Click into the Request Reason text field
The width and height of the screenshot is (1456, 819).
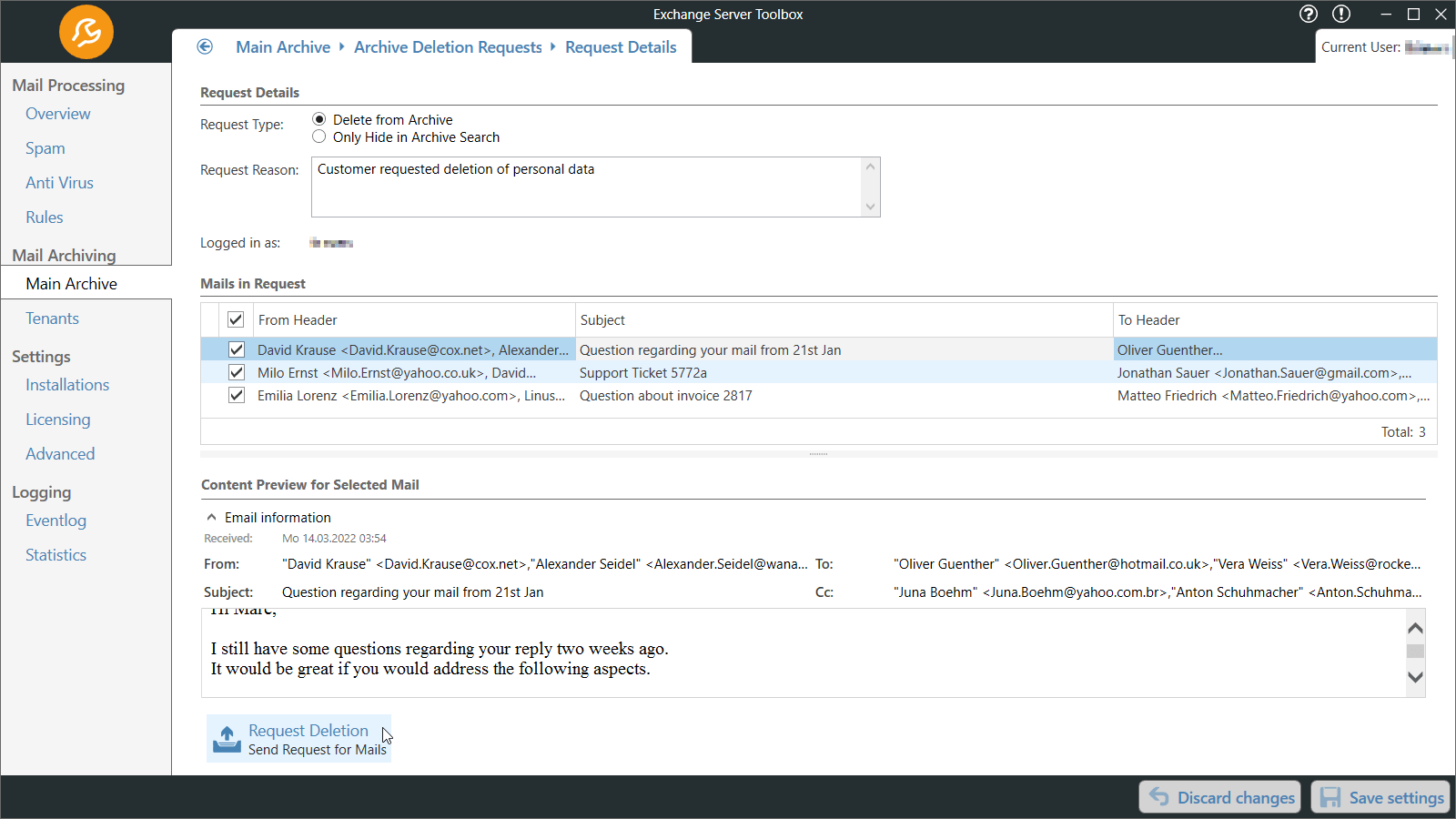[x=586, y=187]
